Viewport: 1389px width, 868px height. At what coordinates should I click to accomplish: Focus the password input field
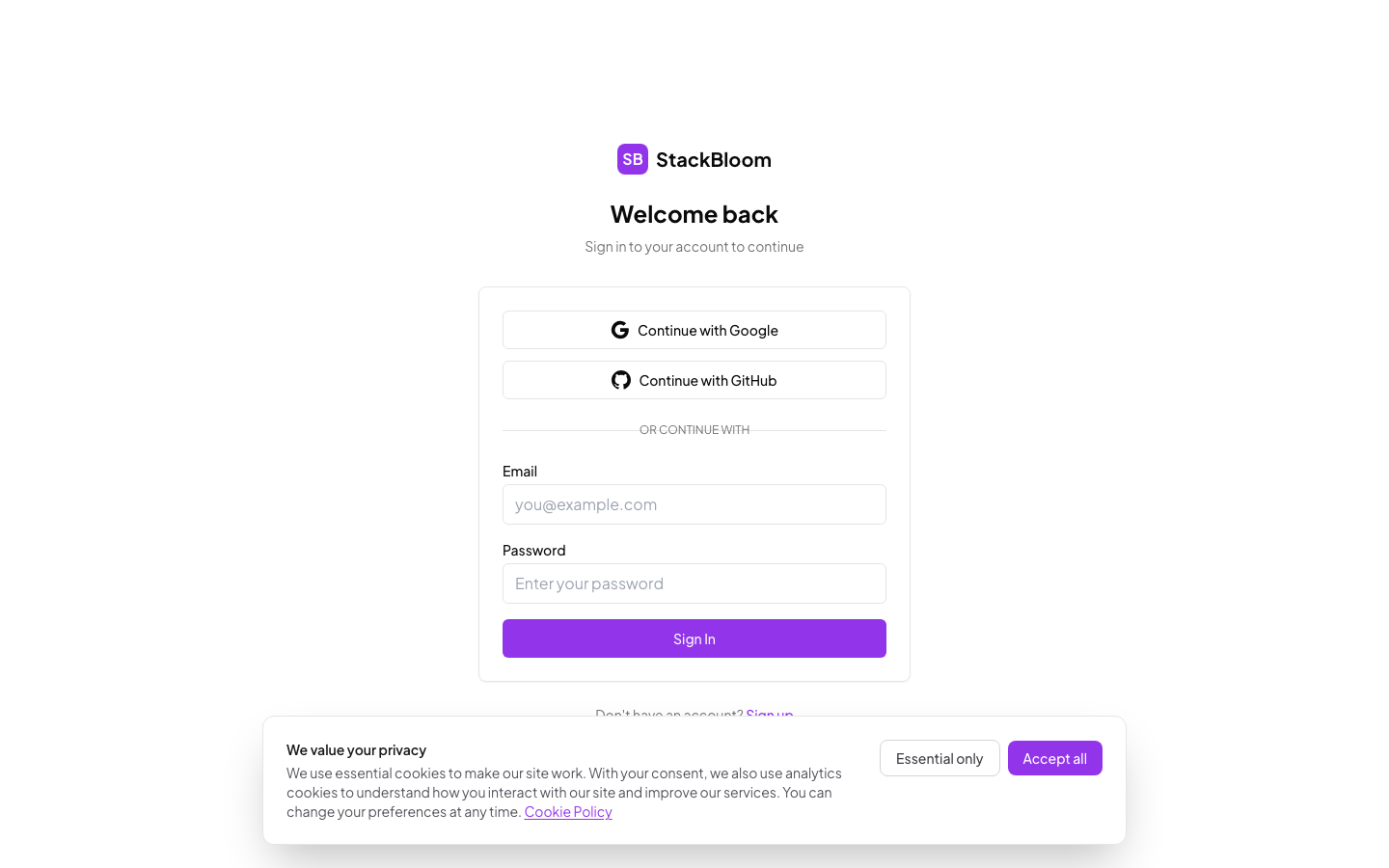pos(694,583)
